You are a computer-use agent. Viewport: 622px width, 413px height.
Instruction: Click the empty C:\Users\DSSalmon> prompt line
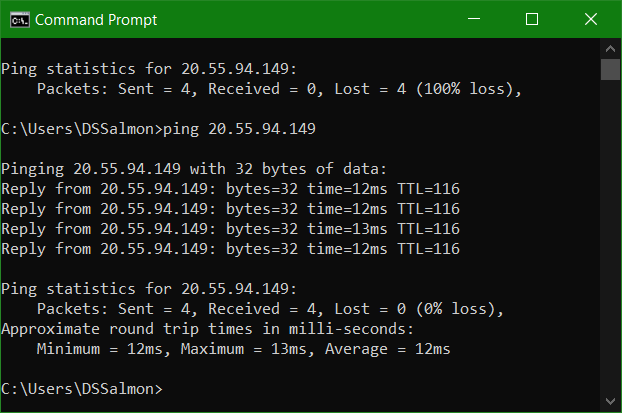point(82,389)
